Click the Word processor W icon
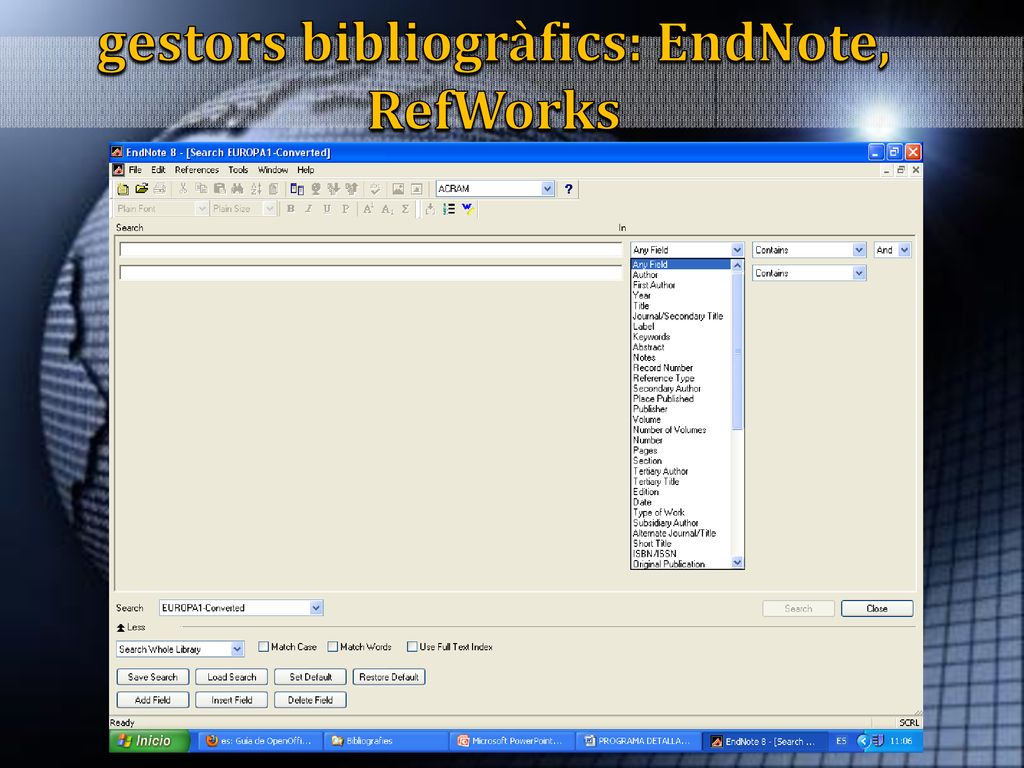The image size is (1024, 768). click(467, 209)
